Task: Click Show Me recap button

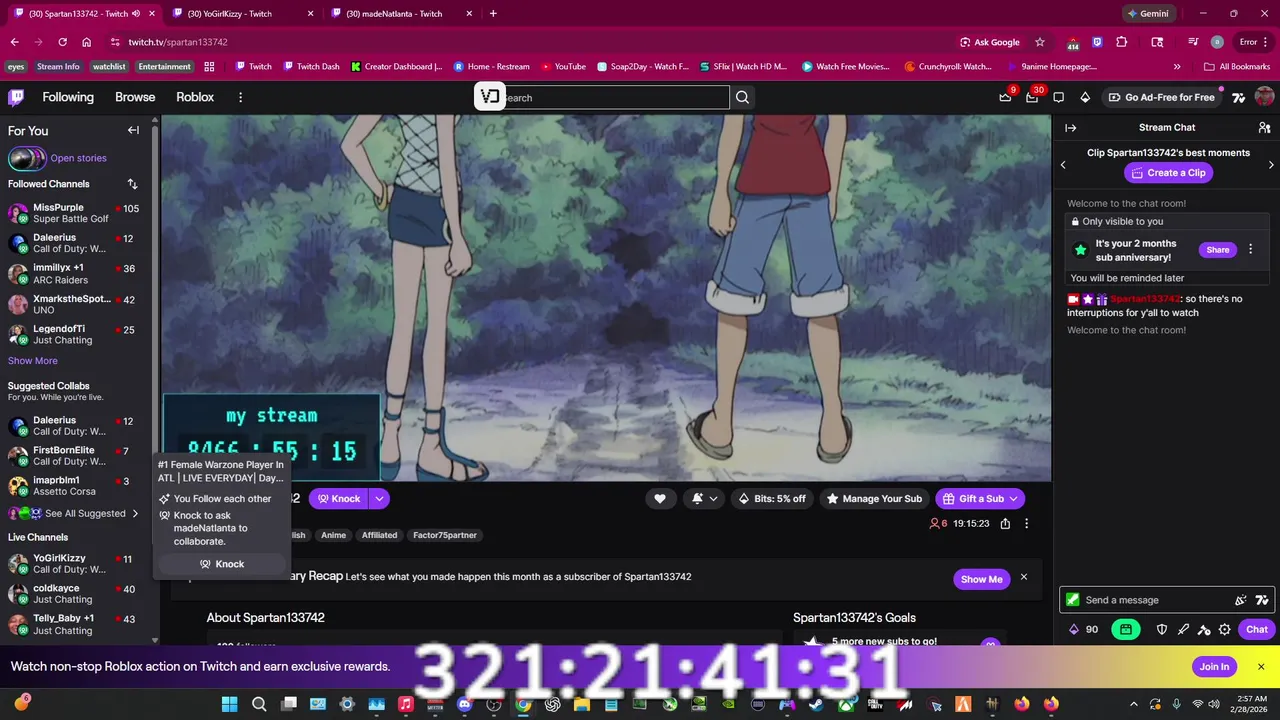Action: click(981, 579)
